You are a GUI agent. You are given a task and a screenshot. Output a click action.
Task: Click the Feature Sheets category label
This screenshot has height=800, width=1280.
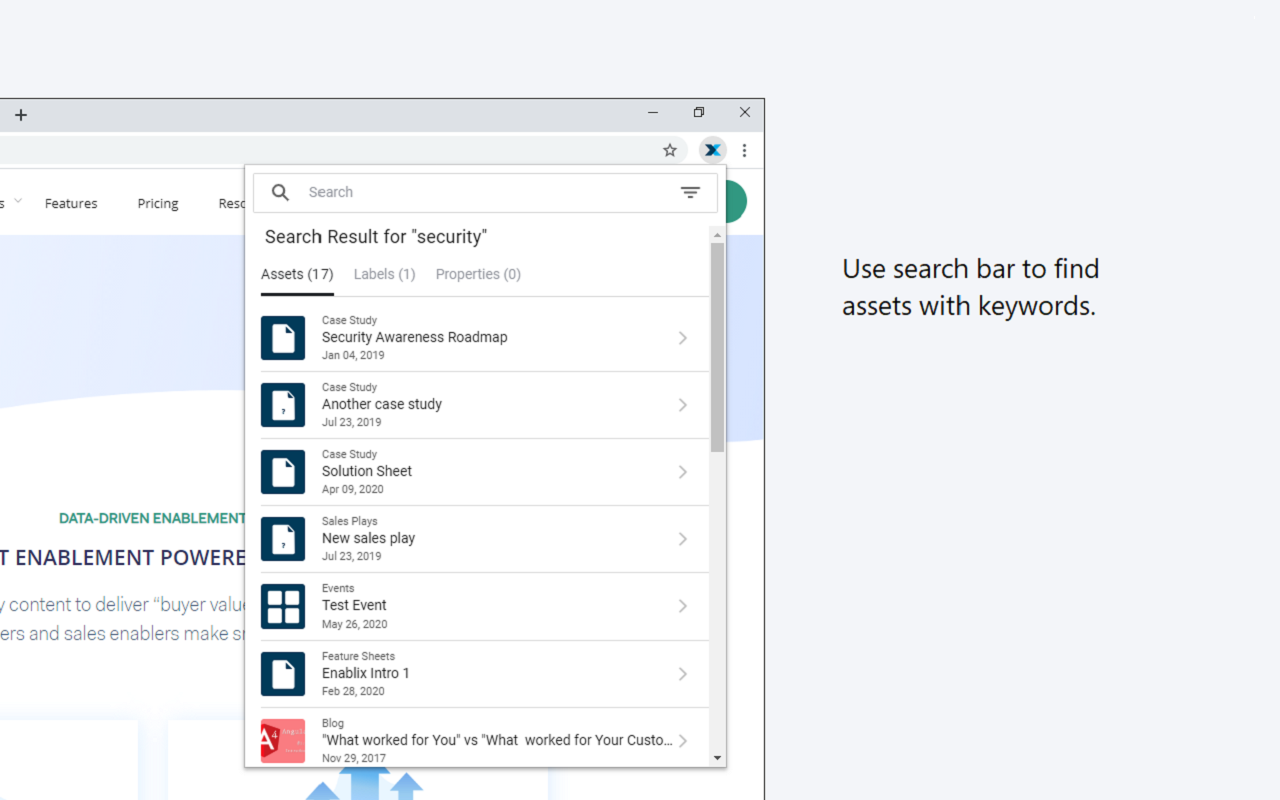click(358, 656)
